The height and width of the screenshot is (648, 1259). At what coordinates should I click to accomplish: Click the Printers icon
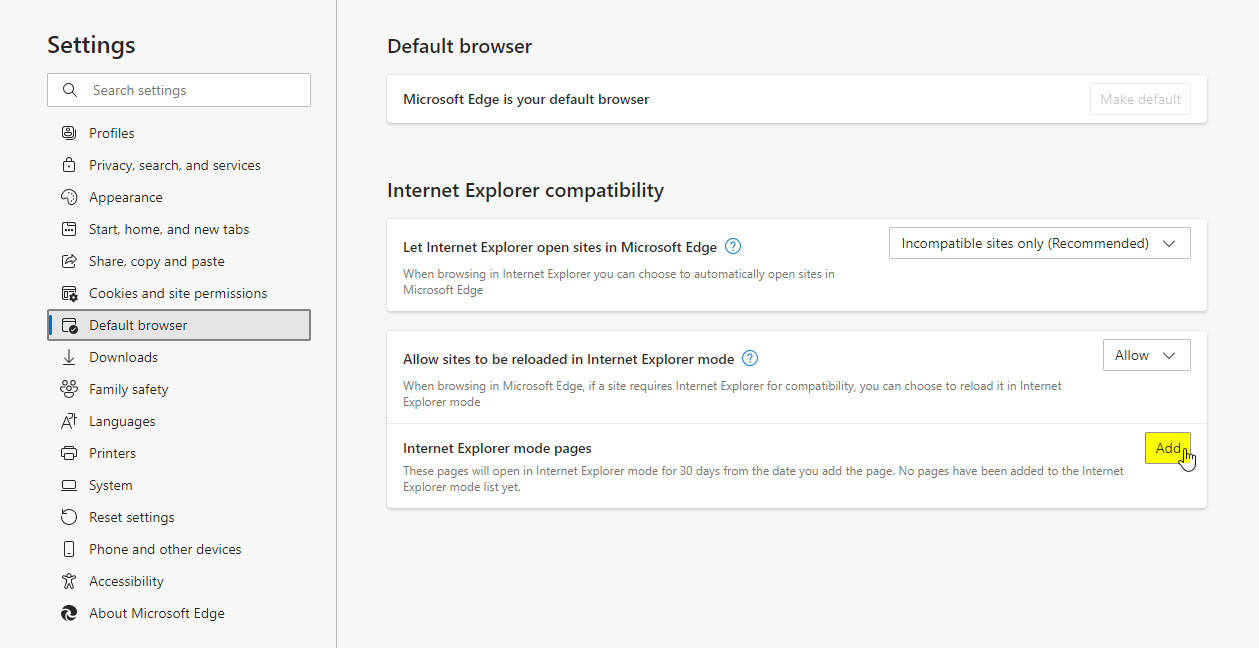click(69, 453)
